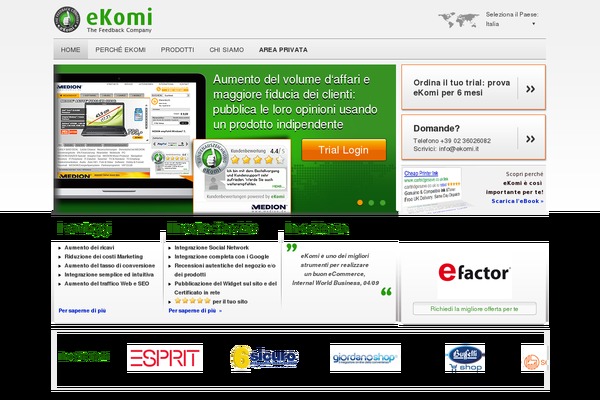Click 'Aumento del tasso di conversione' item
Image resolution: width=600 pixels, height=400 pixels.
(x=109, y=266)
